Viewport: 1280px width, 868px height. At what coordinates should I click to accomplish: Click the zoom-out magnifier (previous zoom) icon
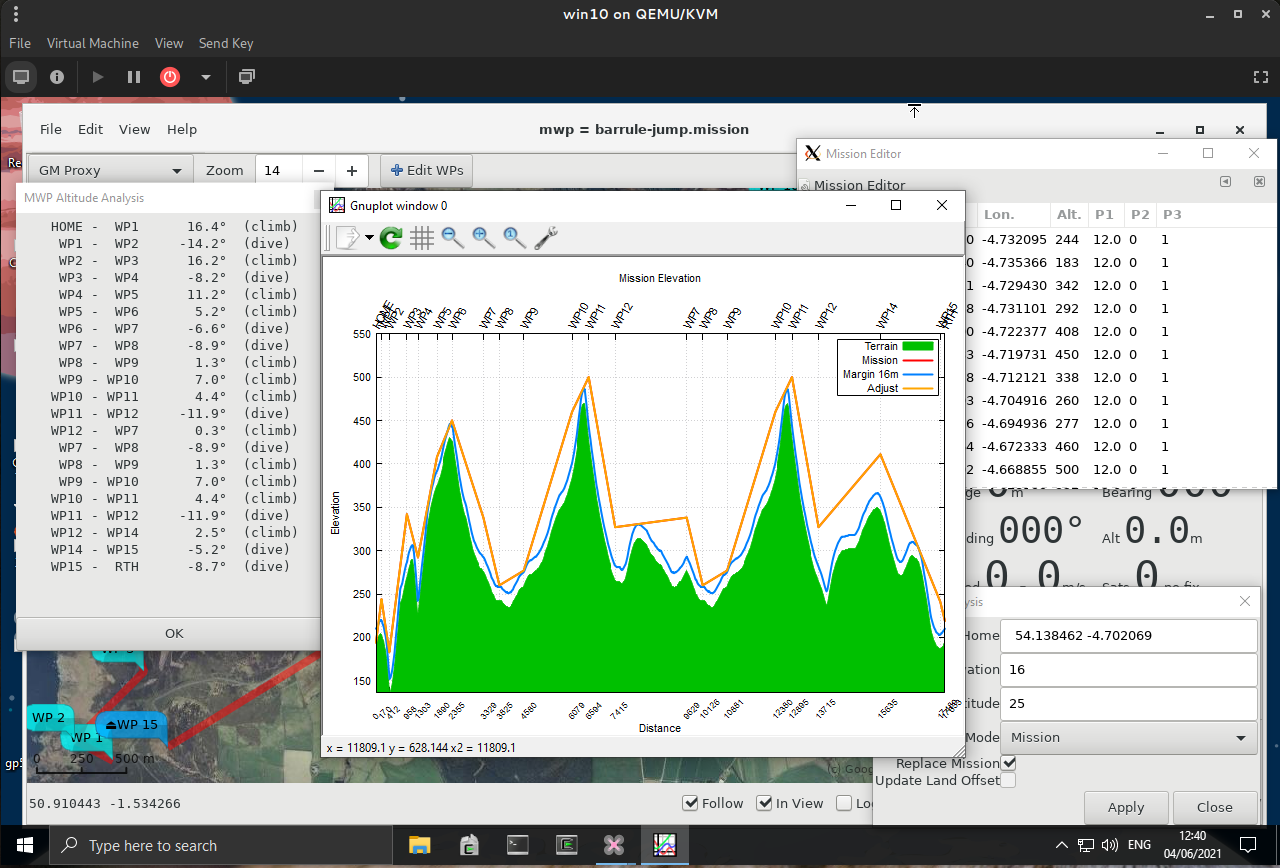(453, 238)
